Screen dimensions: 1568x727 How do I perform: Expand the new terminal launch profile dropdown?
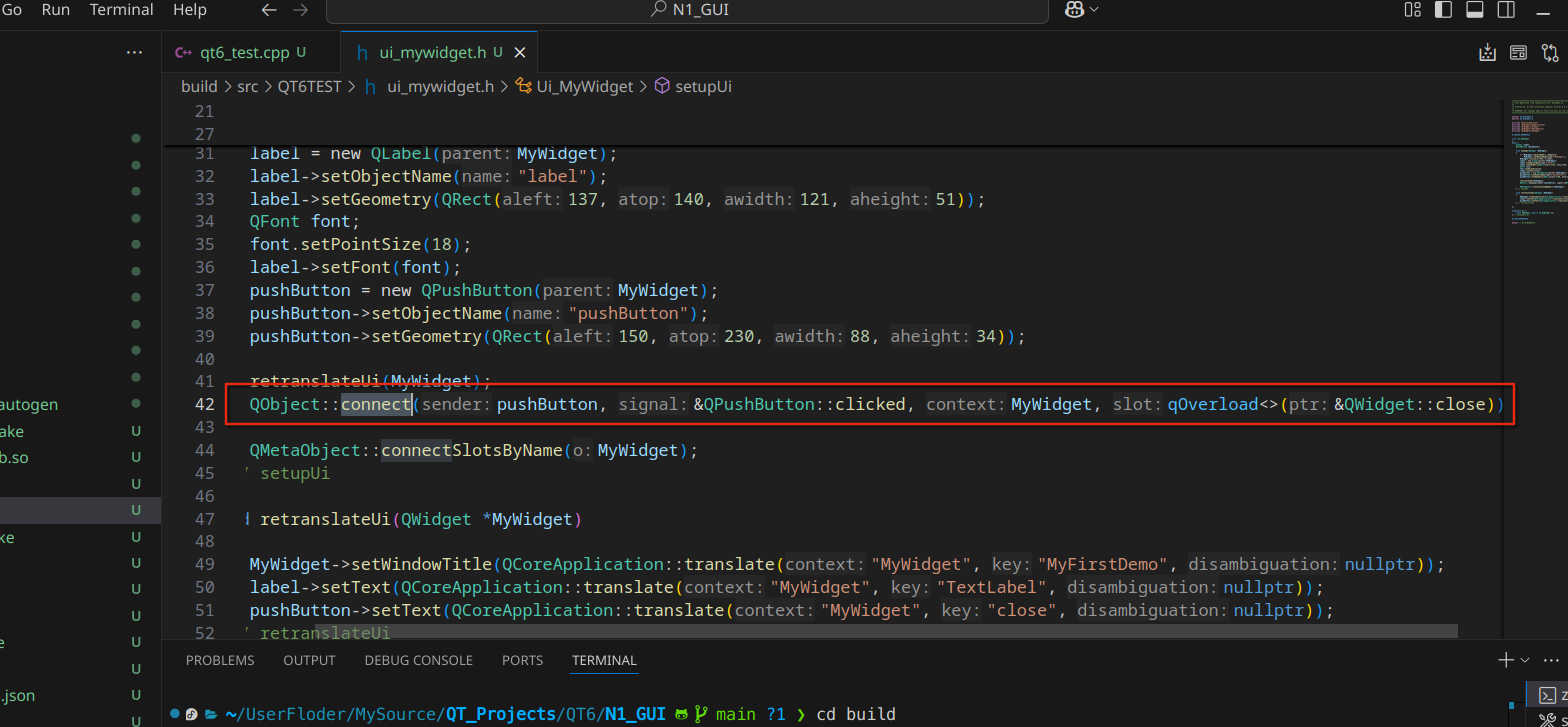tap(1525, 660)
